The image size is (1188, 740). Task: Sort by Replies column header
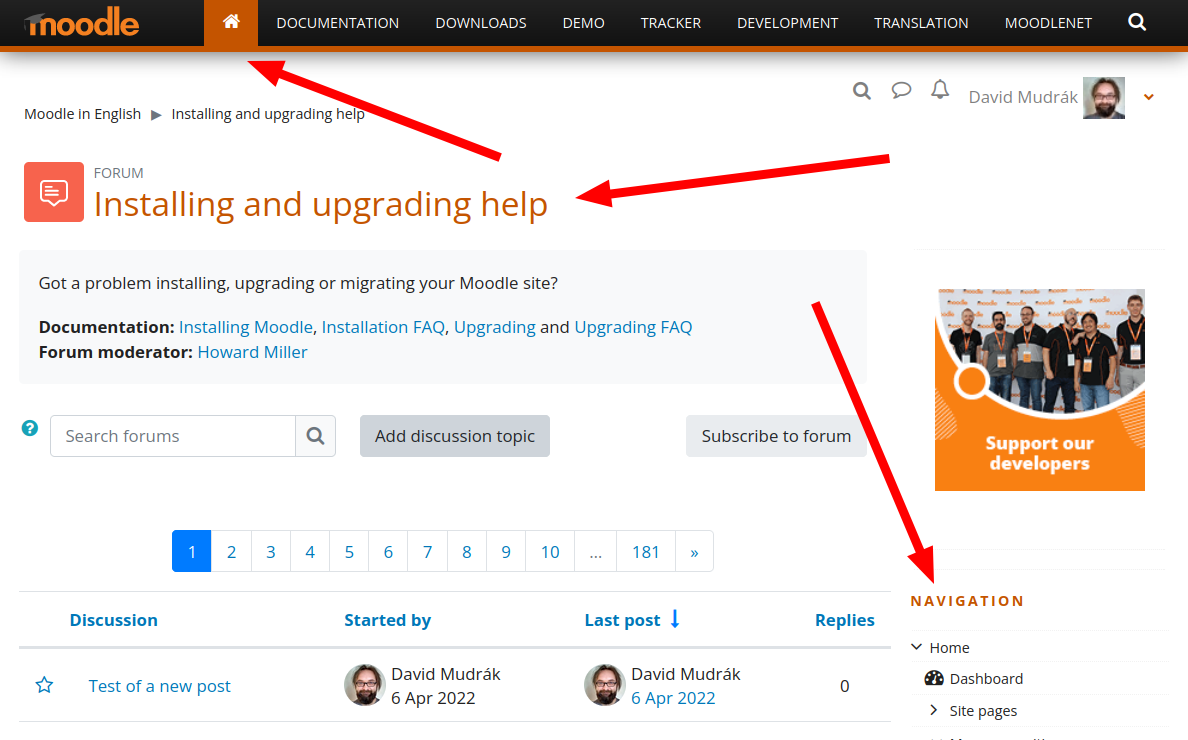pos(844,620)
